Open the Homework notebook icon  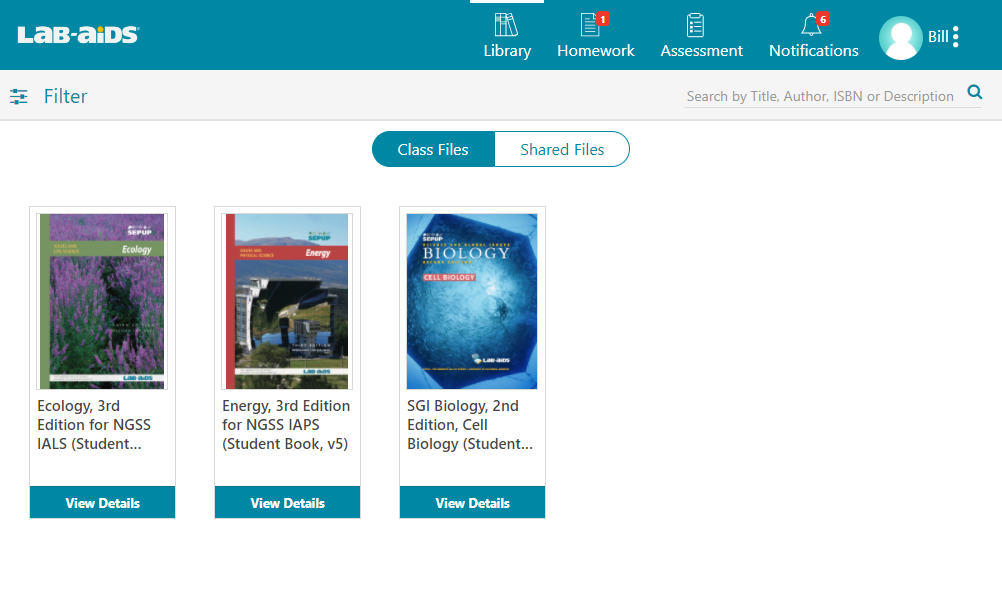point(592,27)
